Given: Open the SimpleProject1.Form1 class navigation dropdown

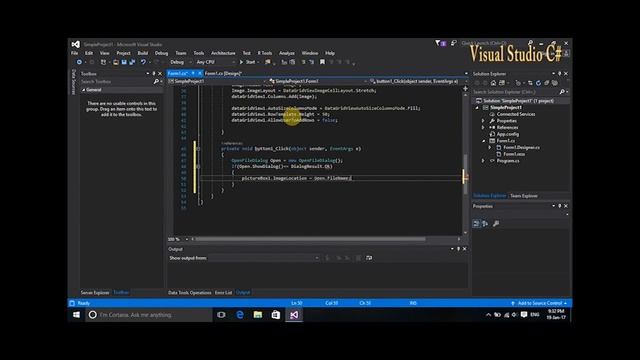Looking at the screenshot, I should coord(318,81).
